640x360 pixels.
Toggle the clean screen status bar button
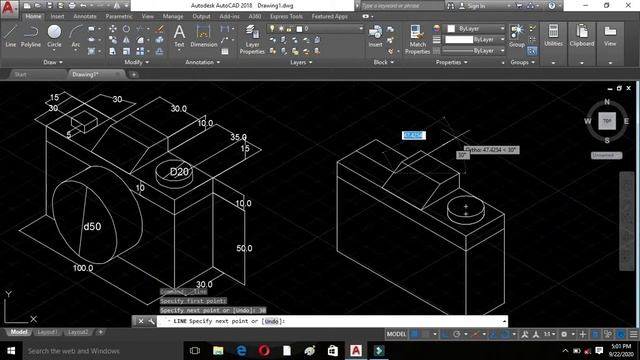pos(621,334)
